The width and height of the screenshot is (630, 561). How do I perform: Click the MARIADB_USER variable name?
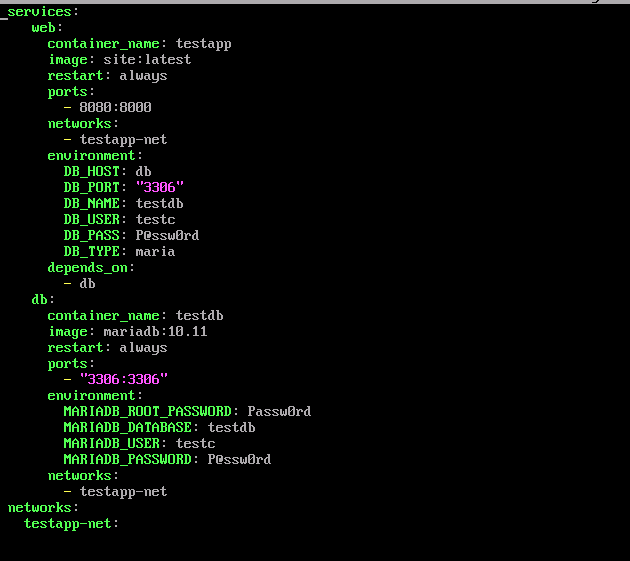tap(111, 443)
